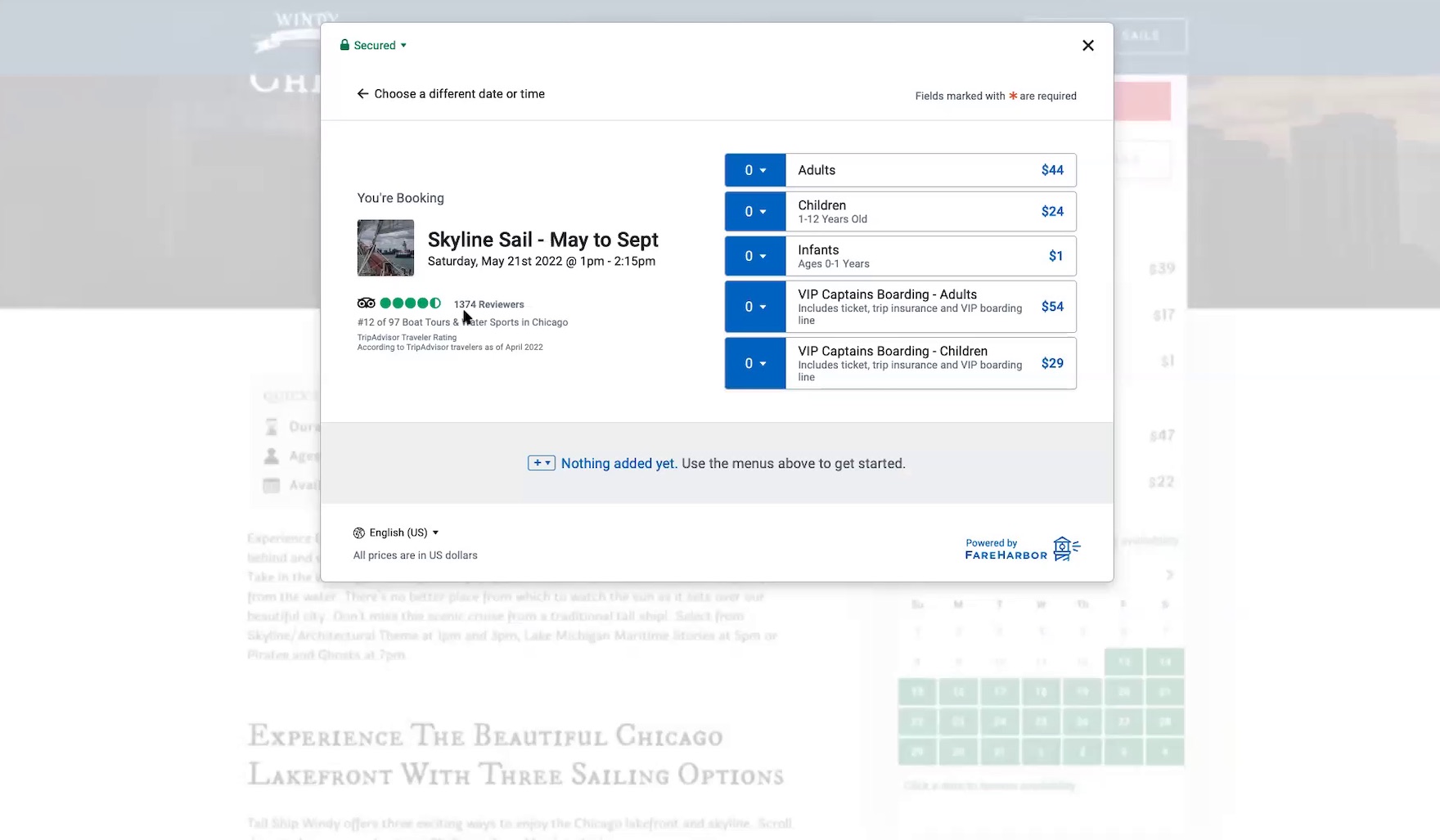Click the green TripAdvisor rating bubbles
Viewport: 1440px width, 840px height.
tap(410, 303)
